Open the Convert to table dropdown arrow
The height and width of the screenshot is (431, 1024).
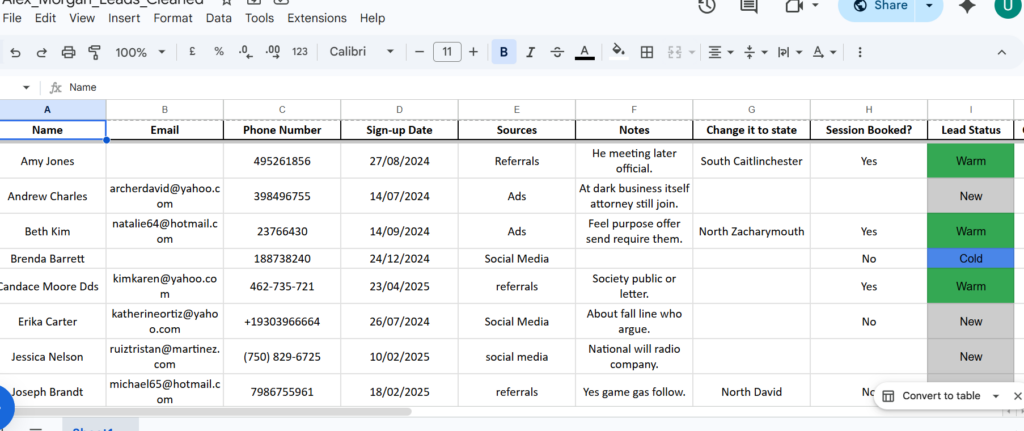coord(995,396)
